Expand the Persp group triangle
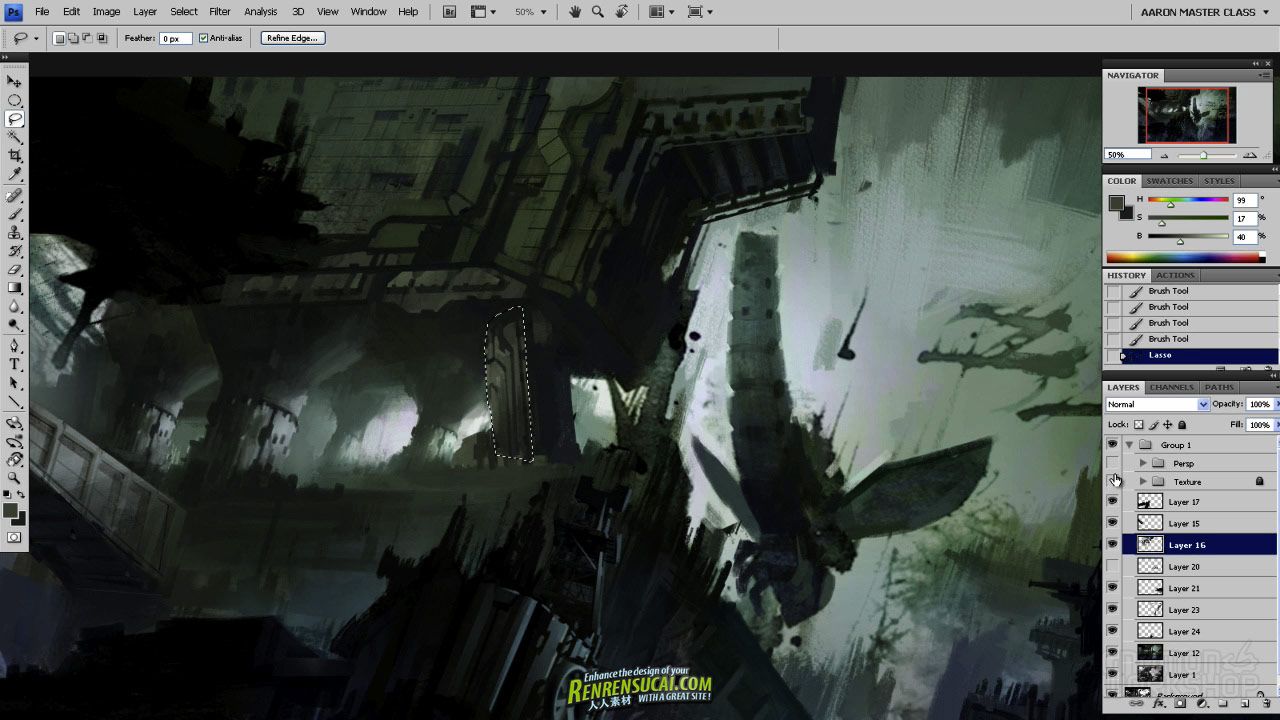This screenshot has height=720, width=1280. 1143,463
